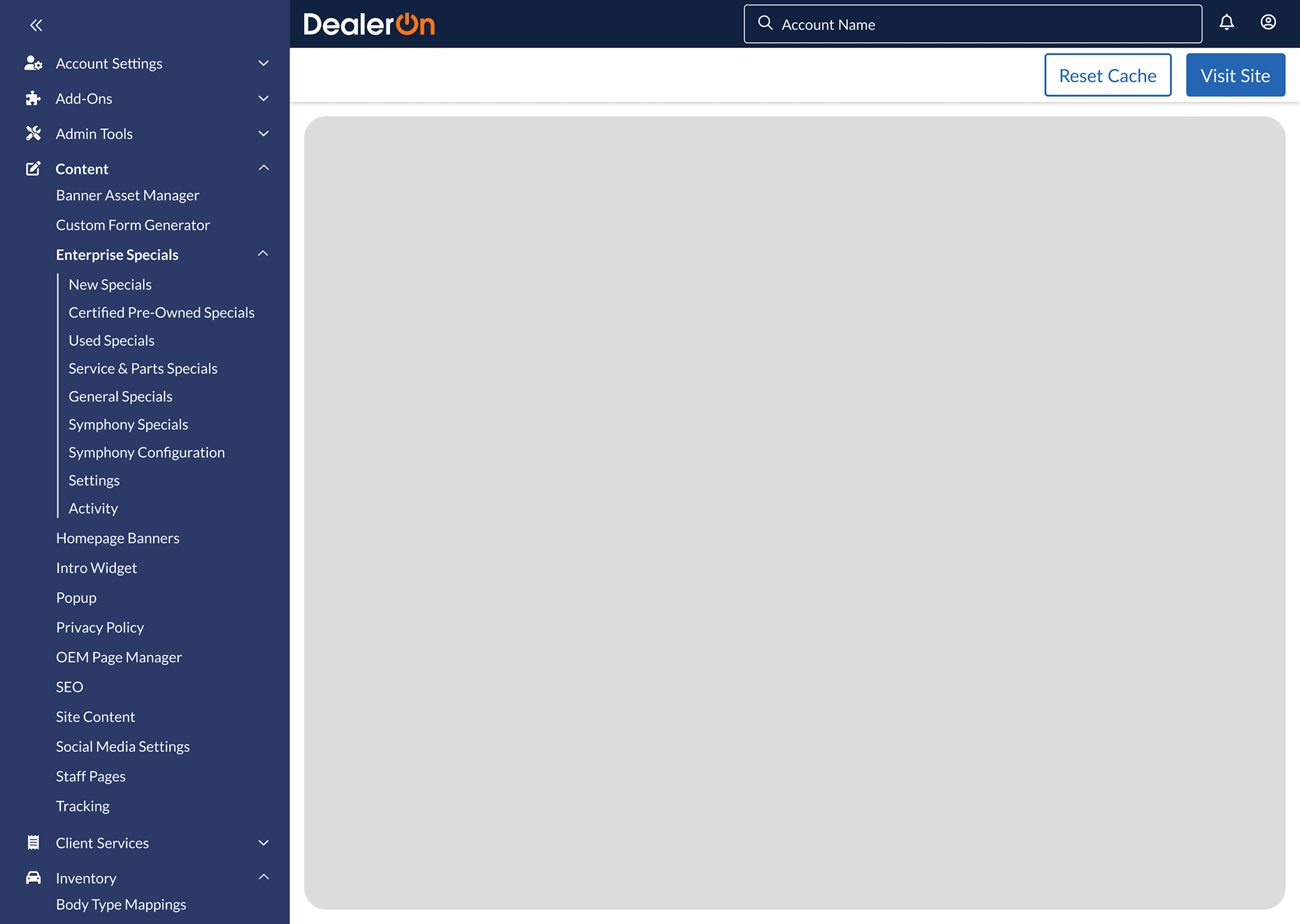Open General Specials

(x=121, y=397)
